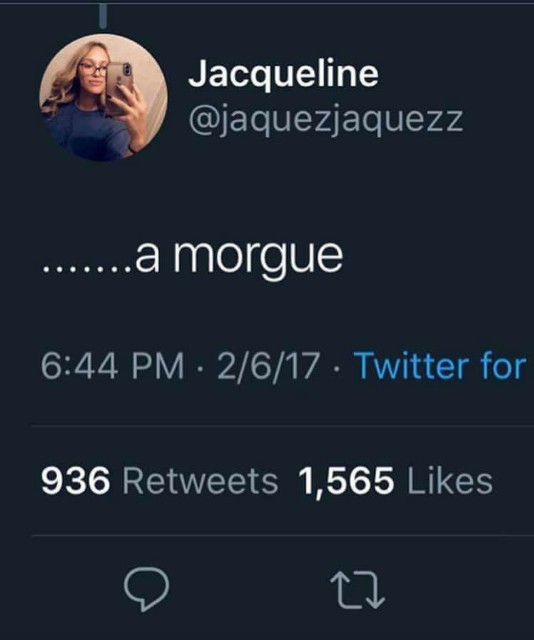Click the divider line above retweet counts
534x640 pixels.
coord(283,426)
